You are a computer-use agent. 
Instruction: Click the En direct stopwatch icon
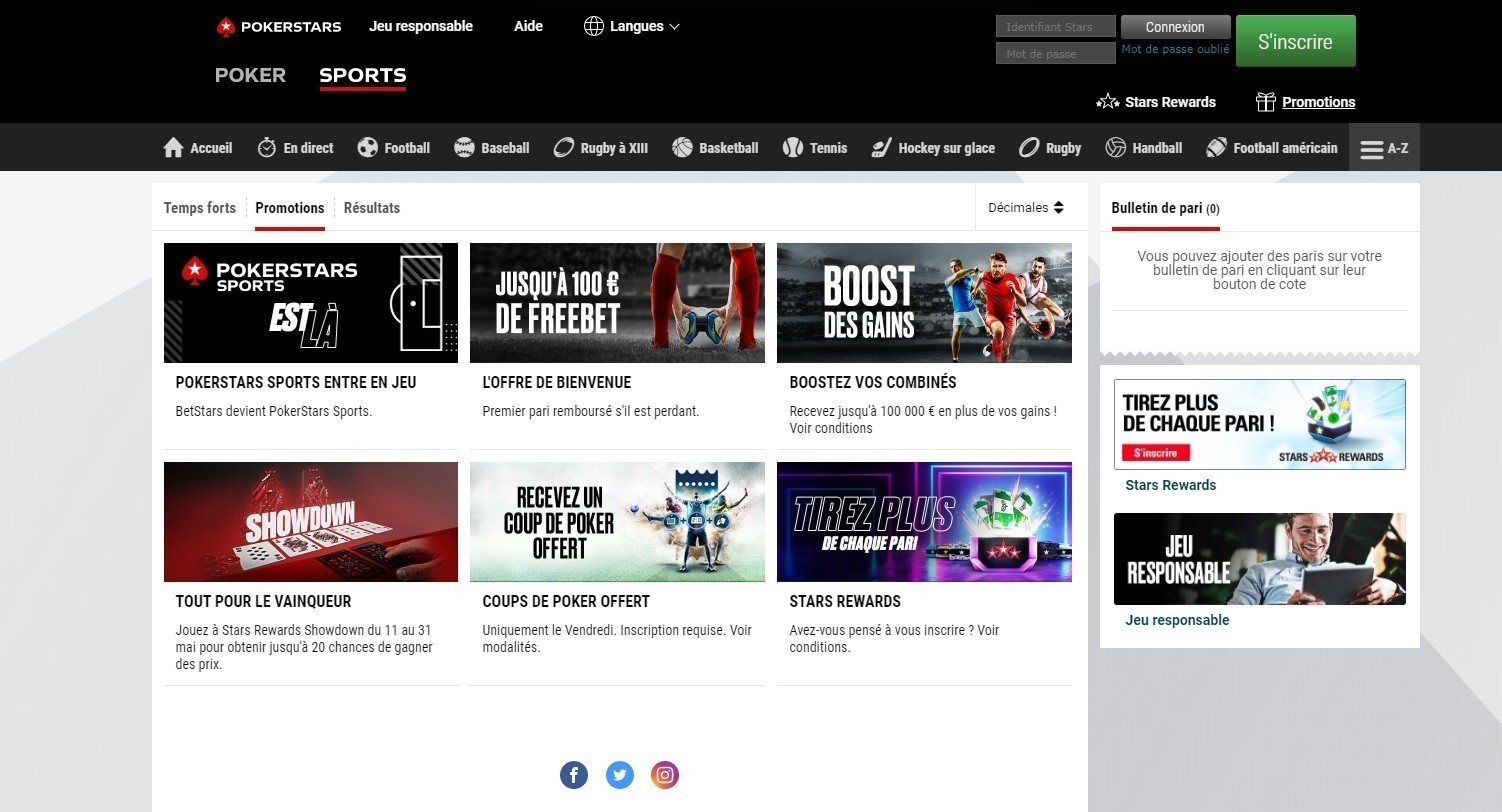click(x=266, y=148)
